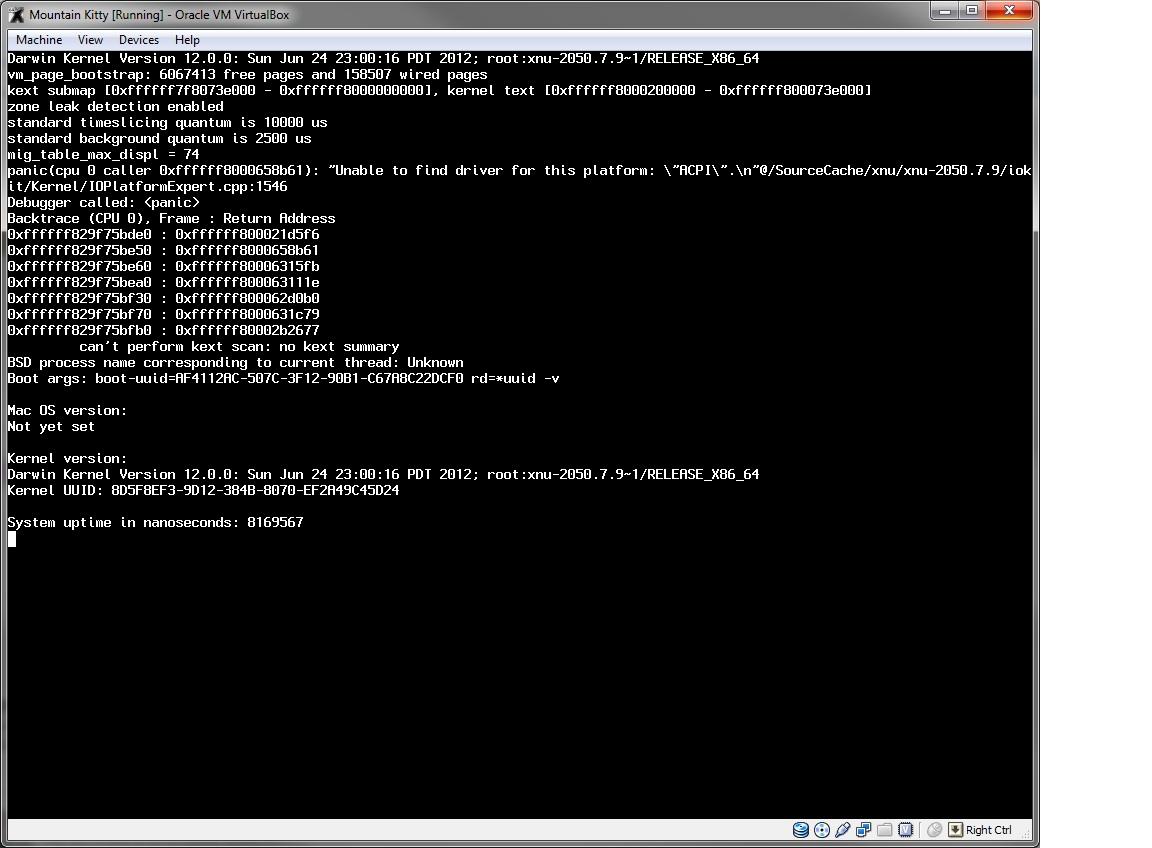Image resolution: width=1152 pixels, height=848 pixels.
Task: Click the 'zone leak detection enabled' line
Action: tap(115, 107)
